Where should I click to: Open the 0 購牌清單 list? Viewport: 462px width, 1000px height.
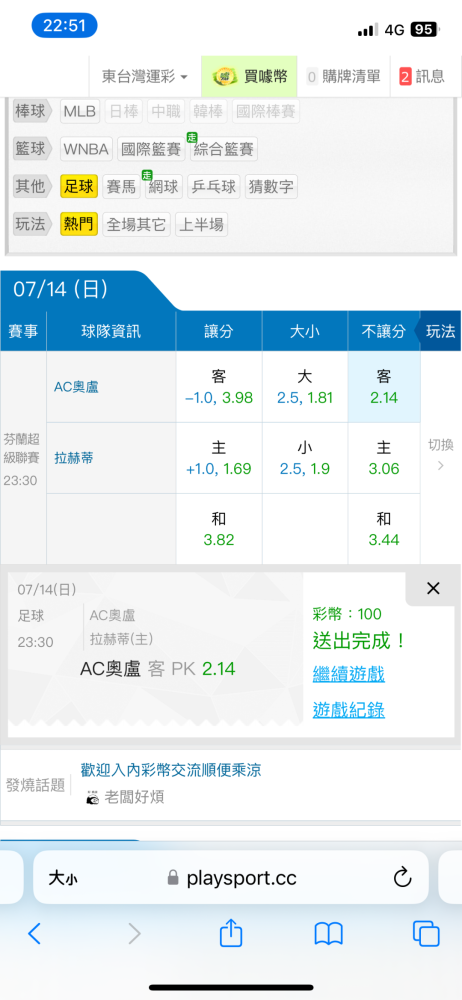(343, 77)
